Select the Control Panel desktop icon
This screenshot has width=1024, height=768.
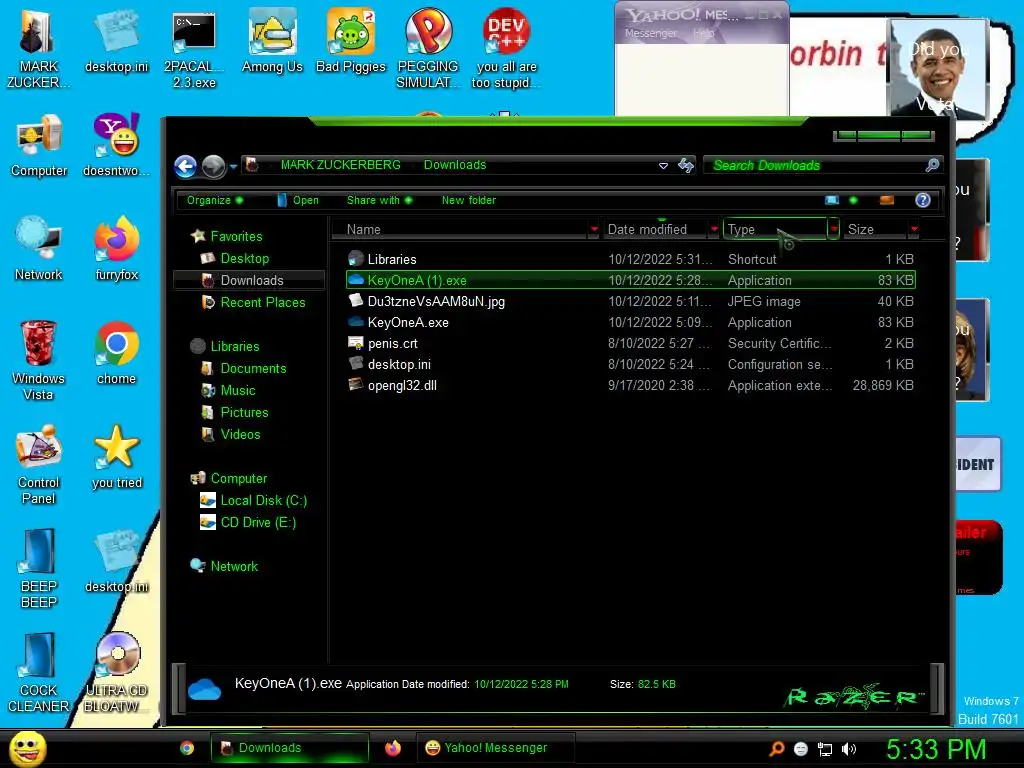39,464
